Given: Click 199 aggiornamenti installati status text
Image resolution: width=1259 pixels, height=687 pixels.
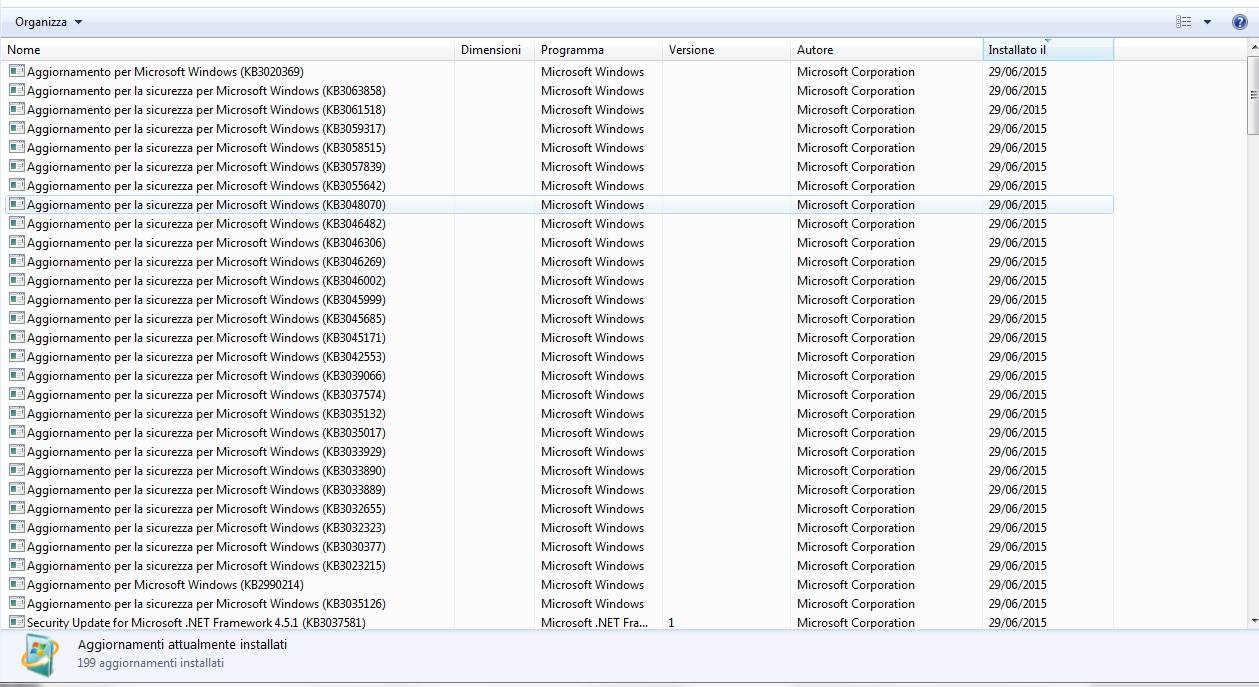Looking at the screenshot, I should (151, 663).
